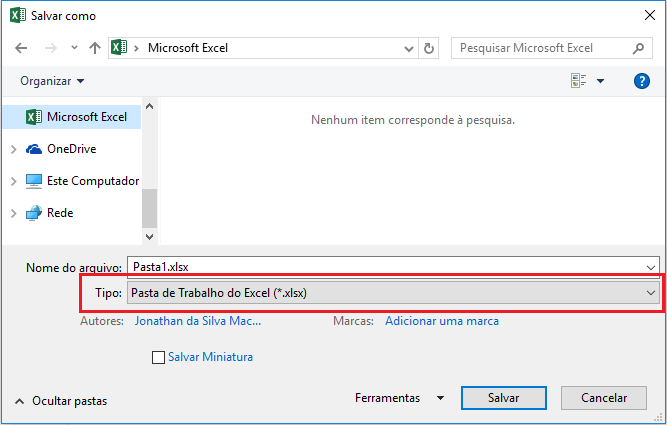Select Microsoft Excel in navigation pane

(x=72, y=117)
